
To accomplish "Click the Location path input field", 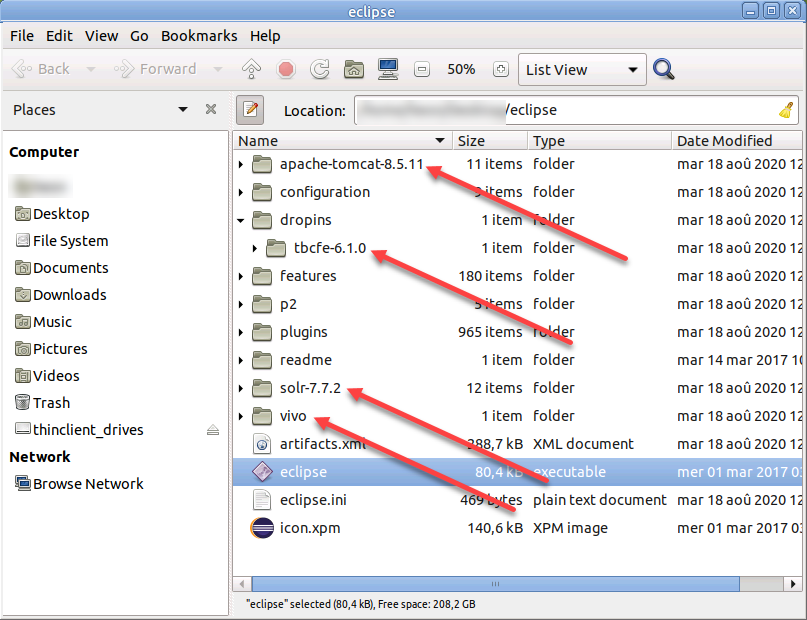I will [576, 110].
